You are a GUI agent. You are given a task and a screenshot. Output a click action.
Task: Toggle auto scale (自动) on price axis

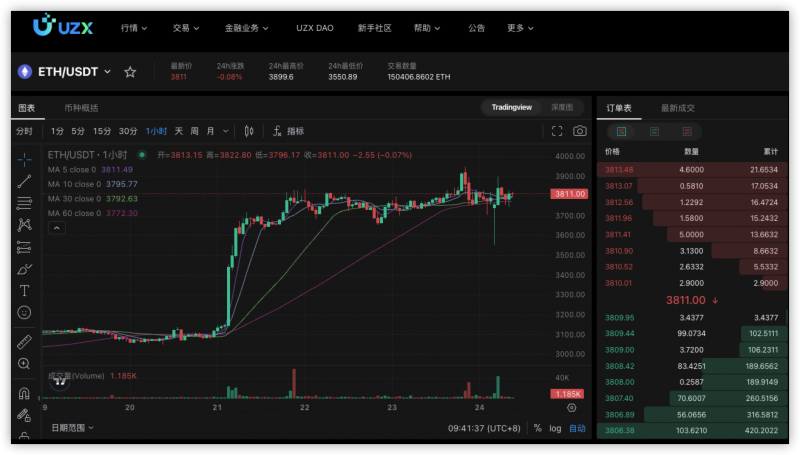coord(577,428)
